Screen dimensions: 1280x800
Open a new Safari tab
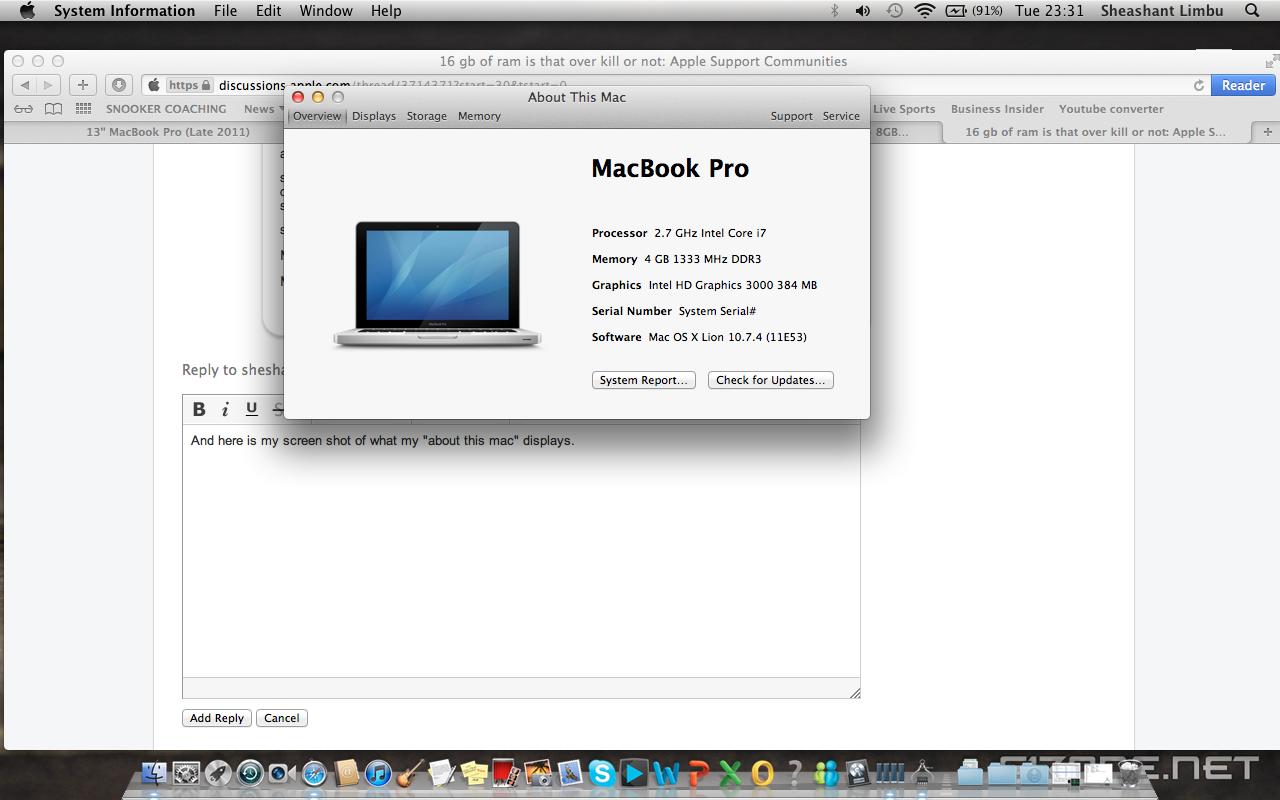(1268, 132)
